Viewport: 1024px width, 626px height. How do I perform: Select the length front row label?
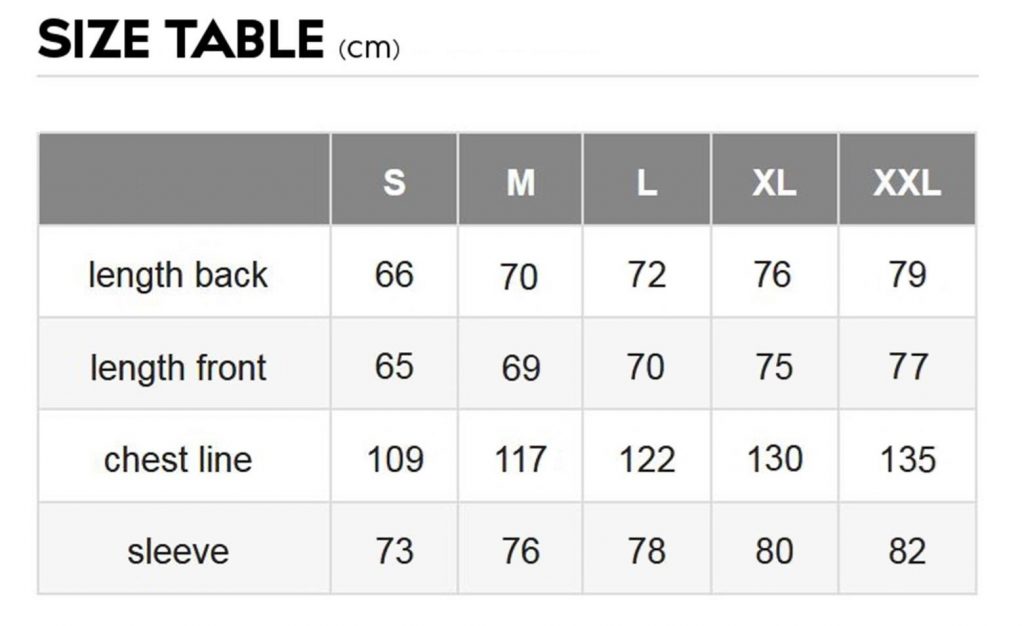tap(178, 368)
